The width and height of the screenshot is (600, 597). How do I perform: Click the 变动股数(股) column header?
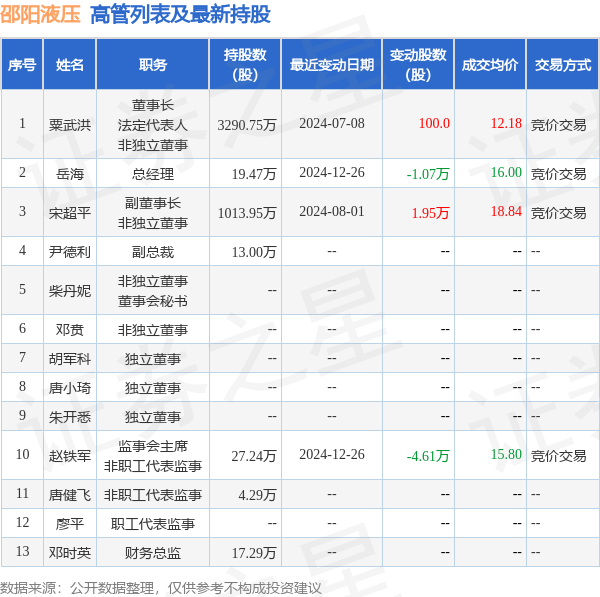click(418, 65)
